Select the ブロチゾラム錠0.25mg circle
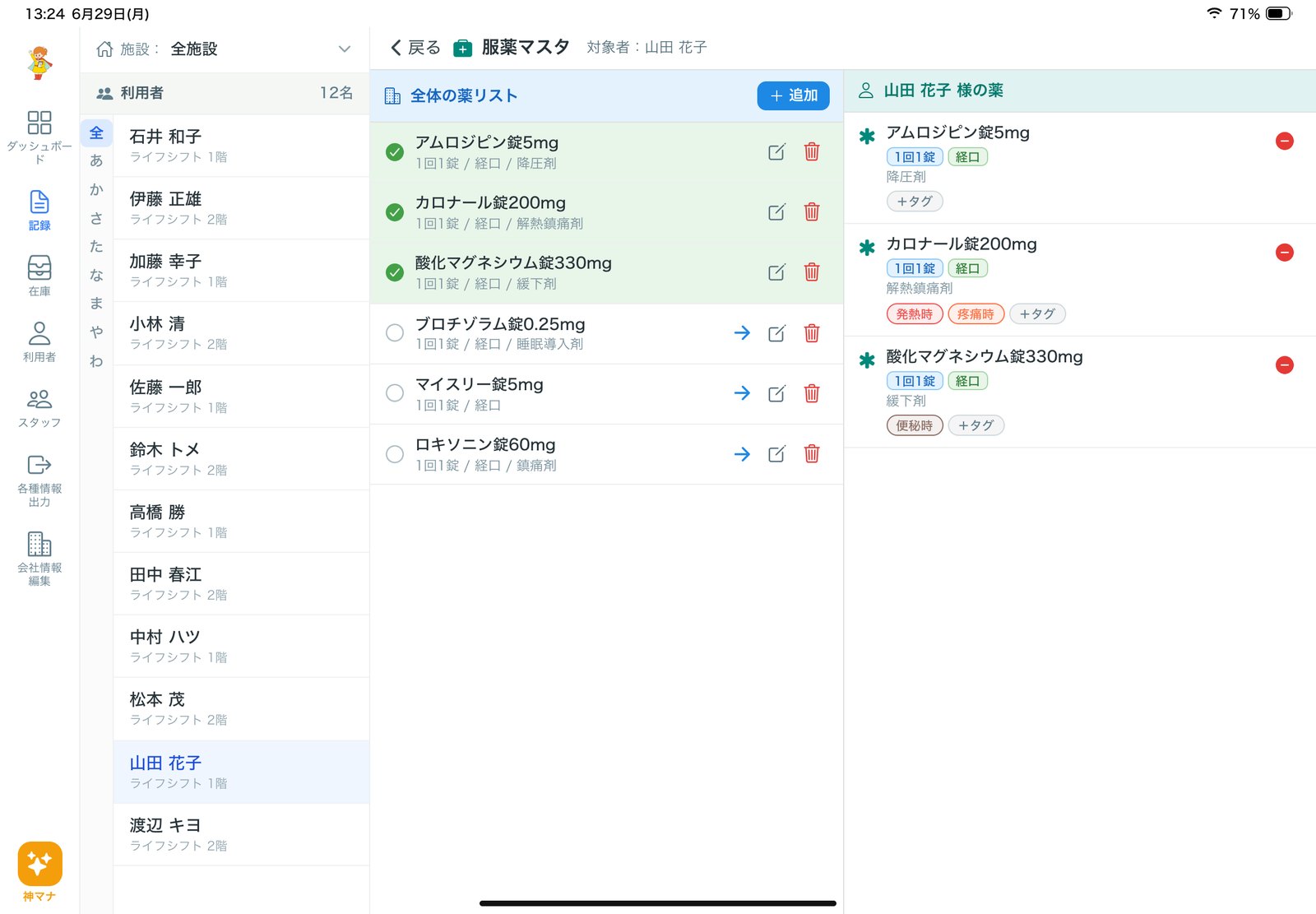Image resolution: width=1316 pixels, height=914 pixels. (x=395, y=333)
